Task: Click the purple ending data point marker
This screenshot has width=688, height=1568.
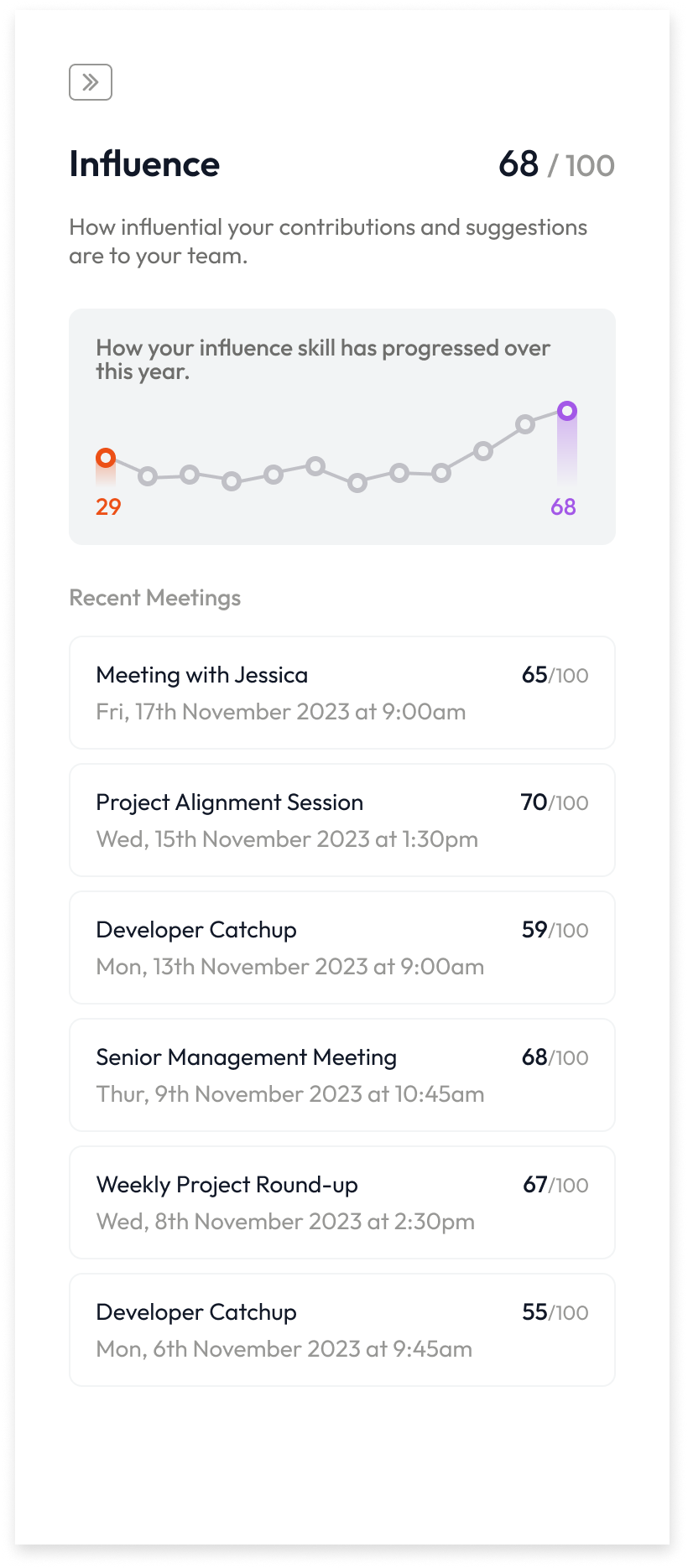Action: (x=567, y=411)
